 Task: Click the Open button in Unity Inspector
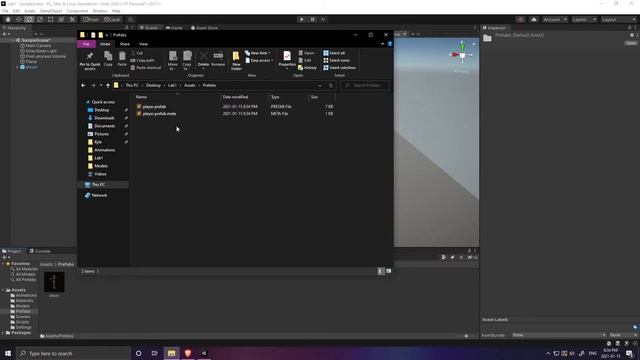pos(631,43)
